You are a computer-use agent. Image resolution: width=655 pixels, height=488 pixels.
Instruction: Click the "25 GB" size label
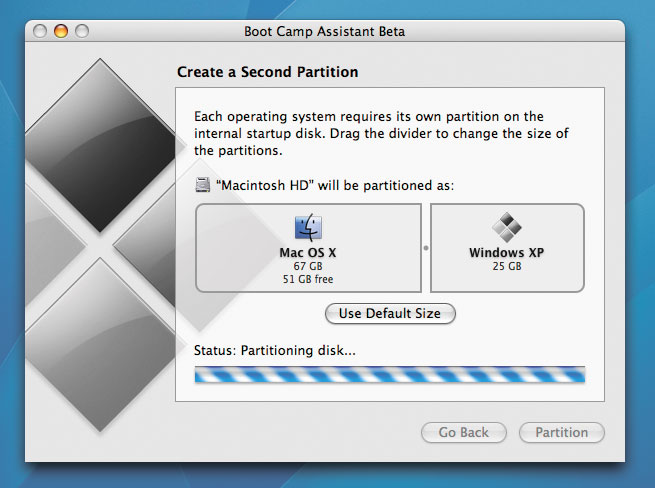point(507,266)
